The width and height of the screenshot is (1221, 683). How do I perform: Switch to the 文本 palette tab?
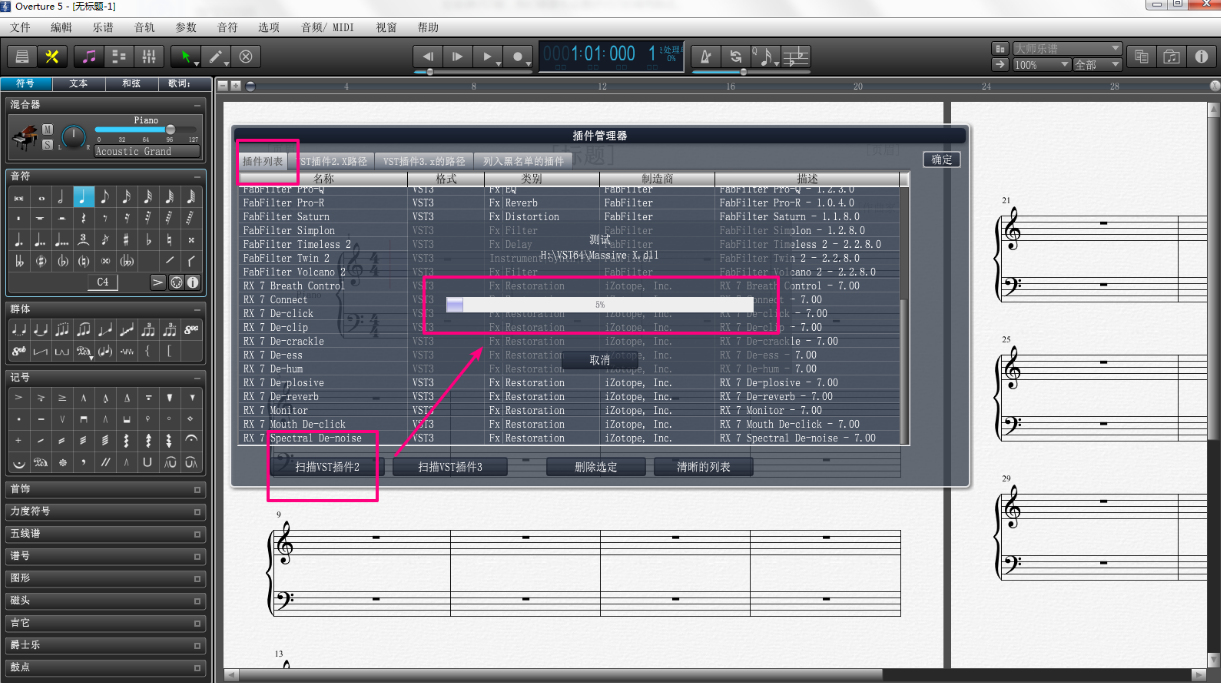(79, 84)
